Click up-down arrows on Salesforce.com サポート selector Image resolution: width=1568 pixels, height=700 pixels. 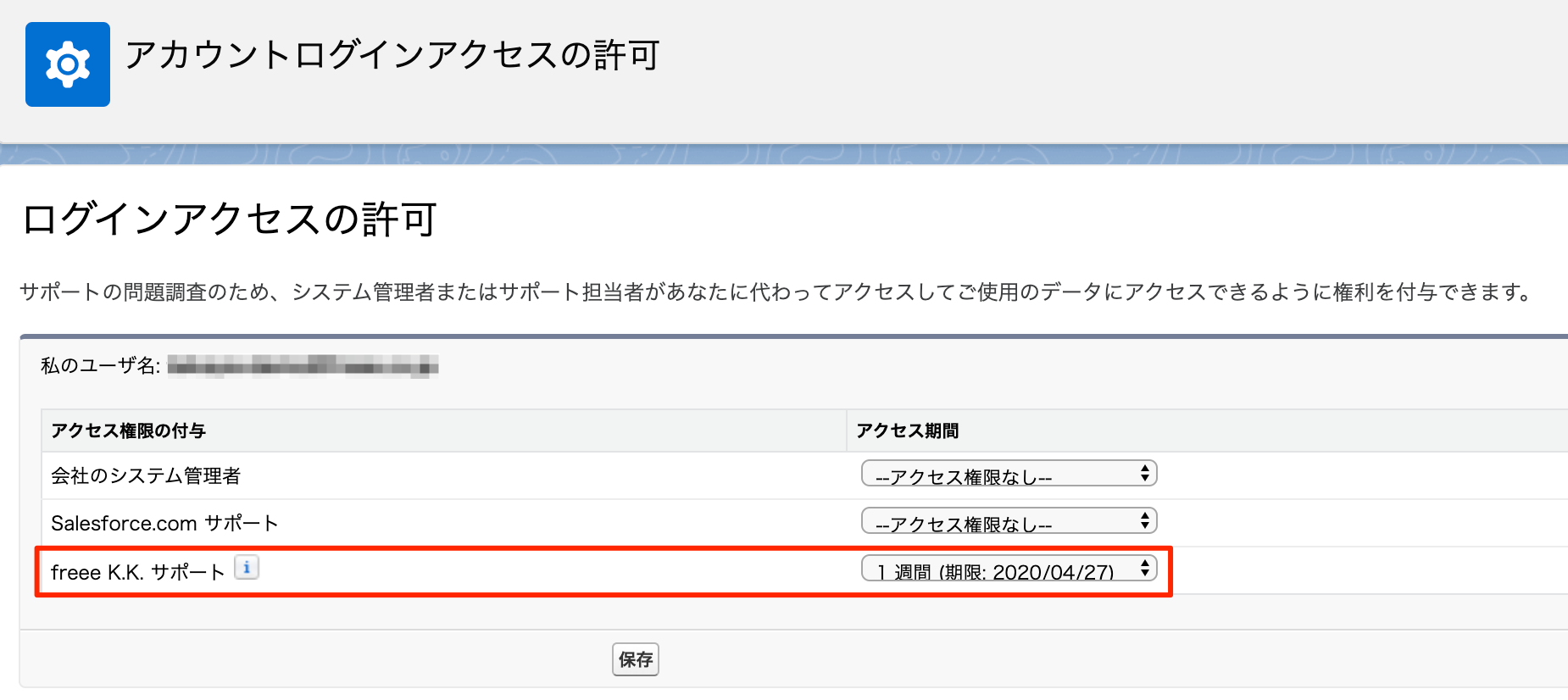pyautogui.click(x=1144, y=520)
